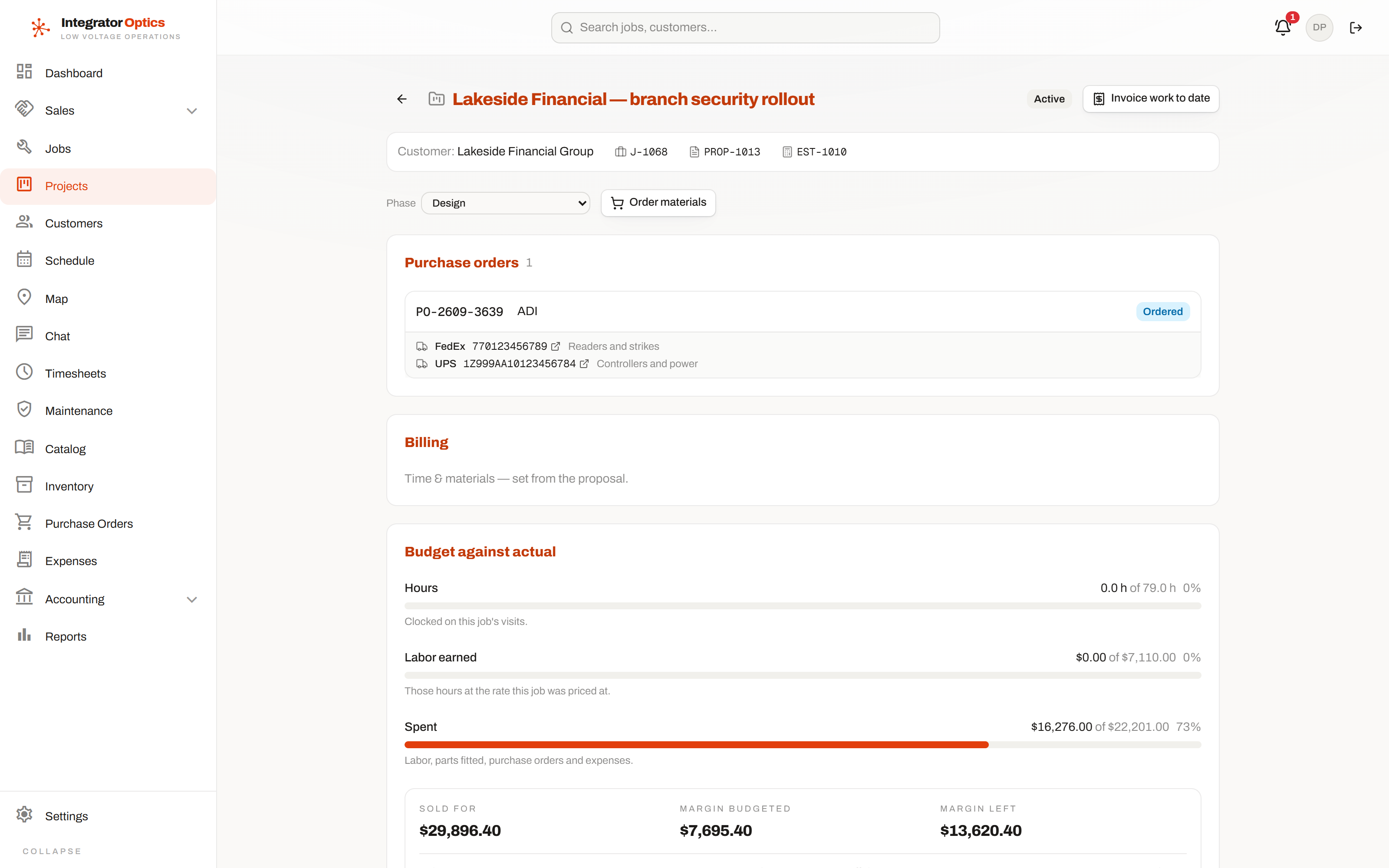Click UPS tracking number 1Z999AA10123456784
Viewport: 1389px width, 868px height.
click(x=519, y=364)
